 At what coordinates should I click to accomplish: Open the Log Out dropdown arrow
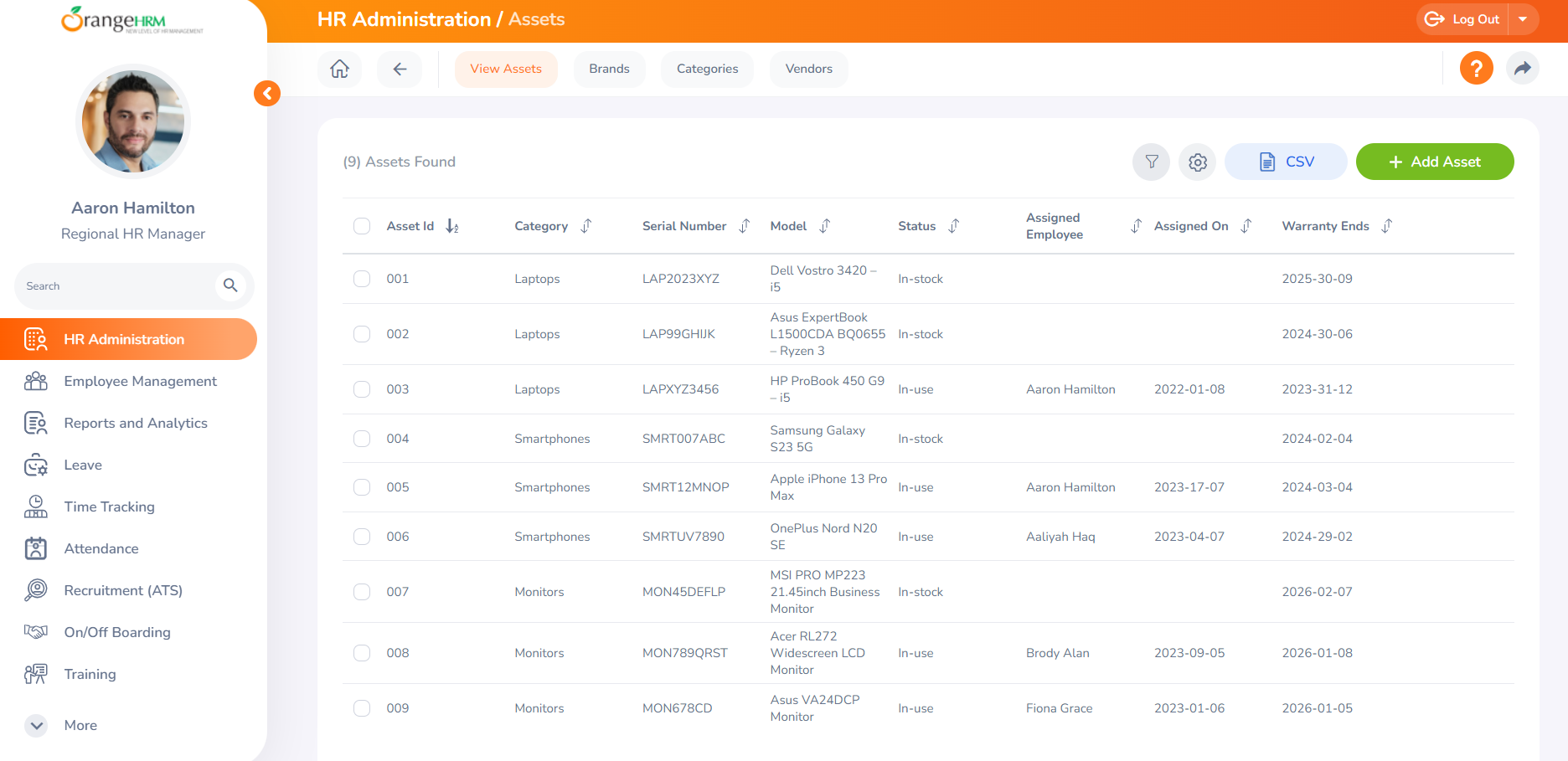[1524, 18]
